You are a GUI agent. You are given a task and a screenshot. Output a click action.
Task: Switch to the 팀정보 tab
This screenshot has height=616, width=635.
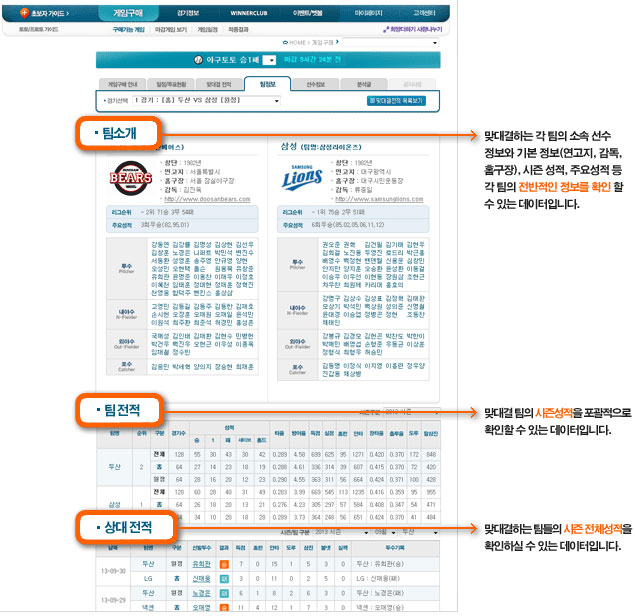pos(268,84)
